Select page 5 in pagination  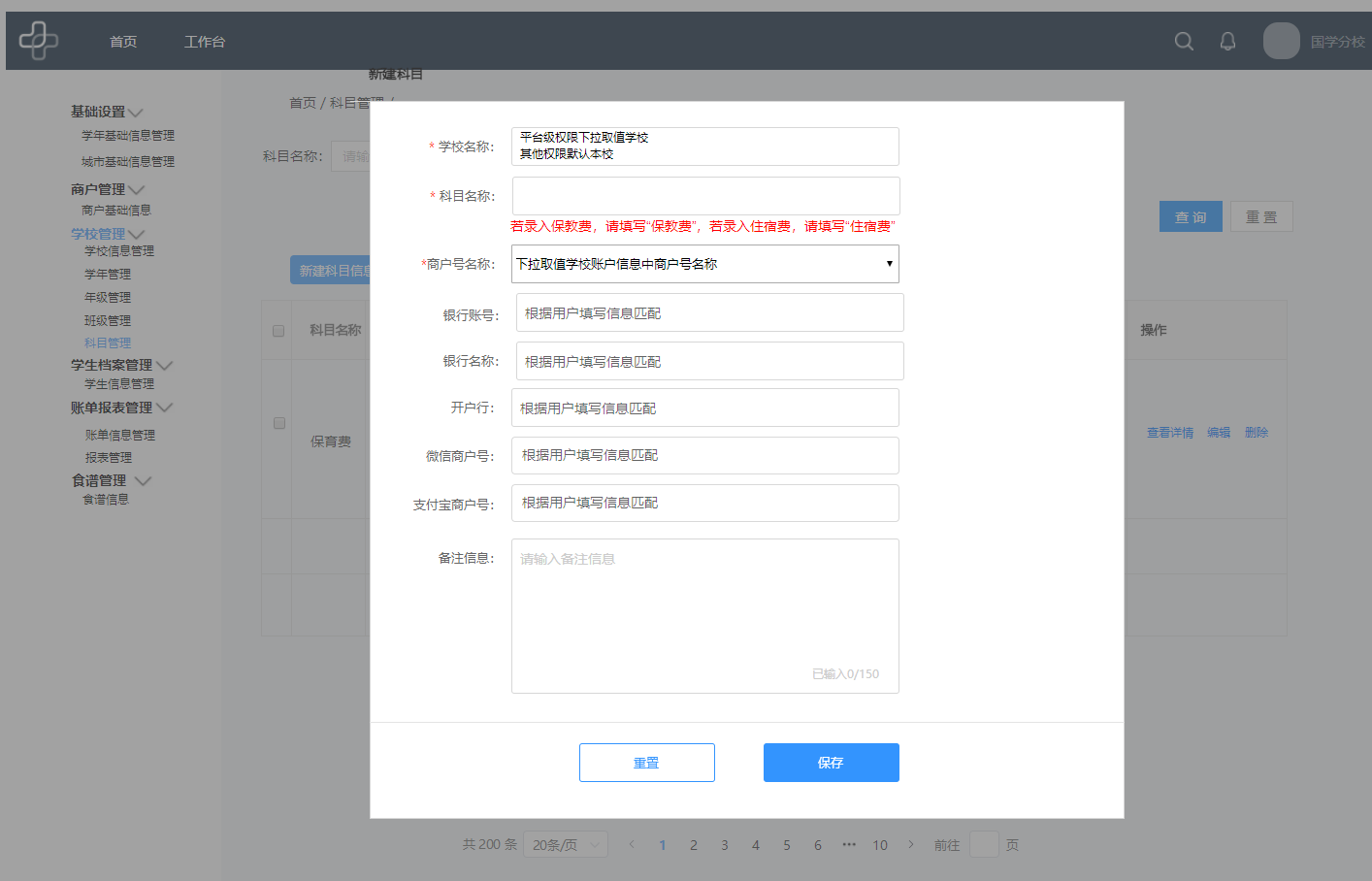point(787,845)
